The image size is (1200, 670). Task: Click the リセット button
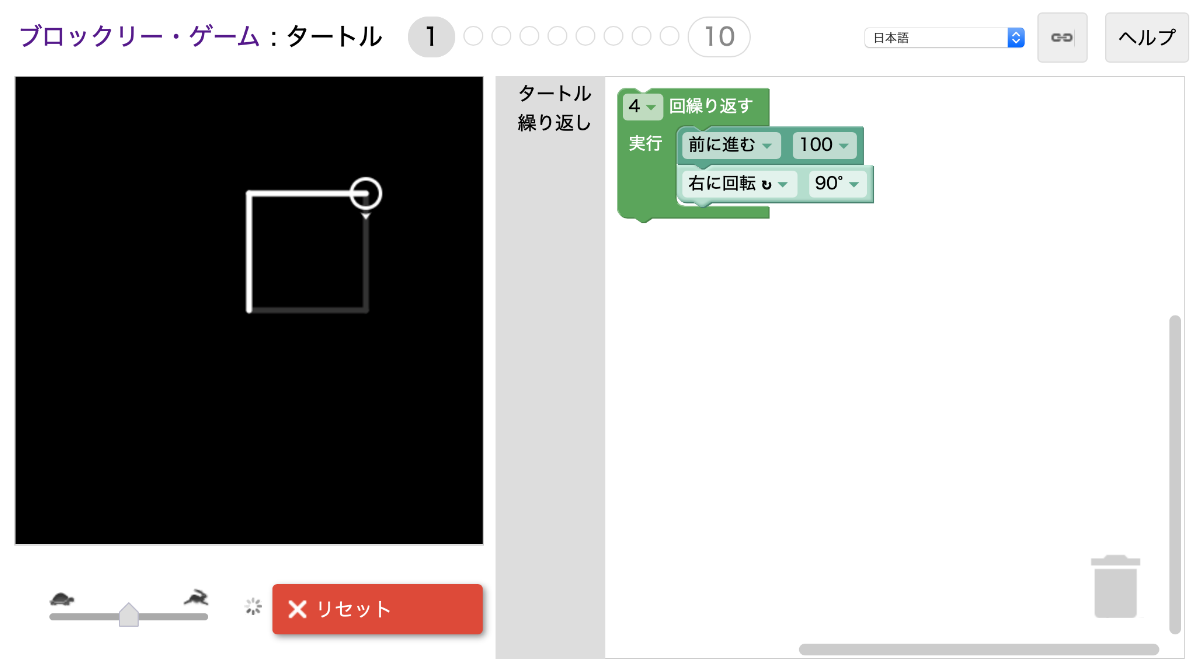[377, 609]
